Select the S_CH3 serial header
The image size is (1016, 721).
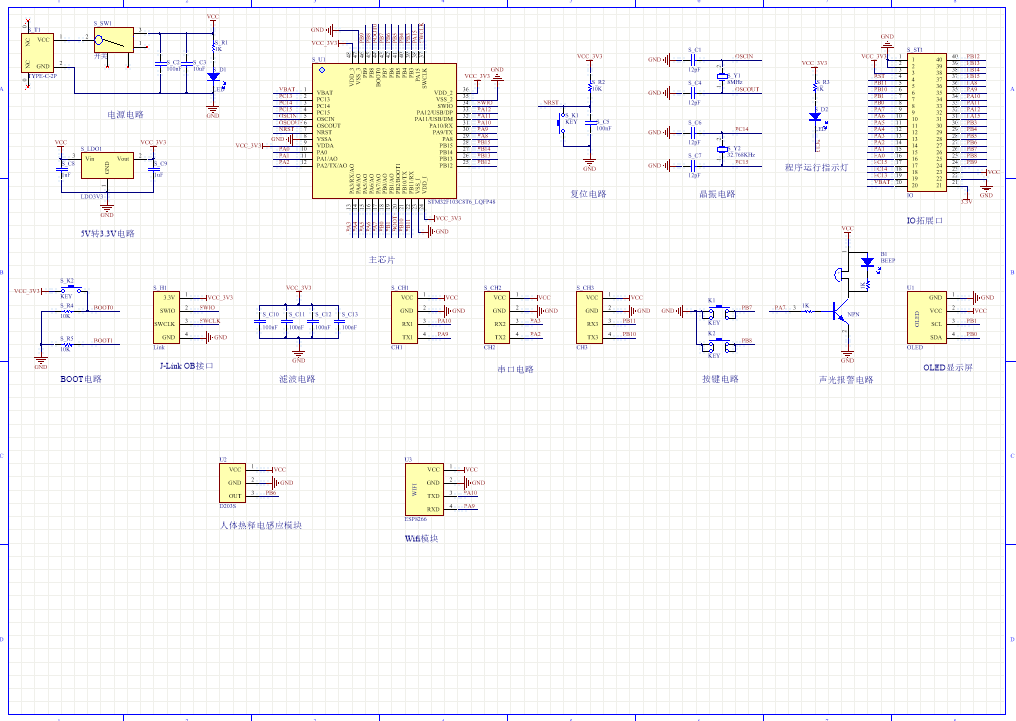(590, 317)
